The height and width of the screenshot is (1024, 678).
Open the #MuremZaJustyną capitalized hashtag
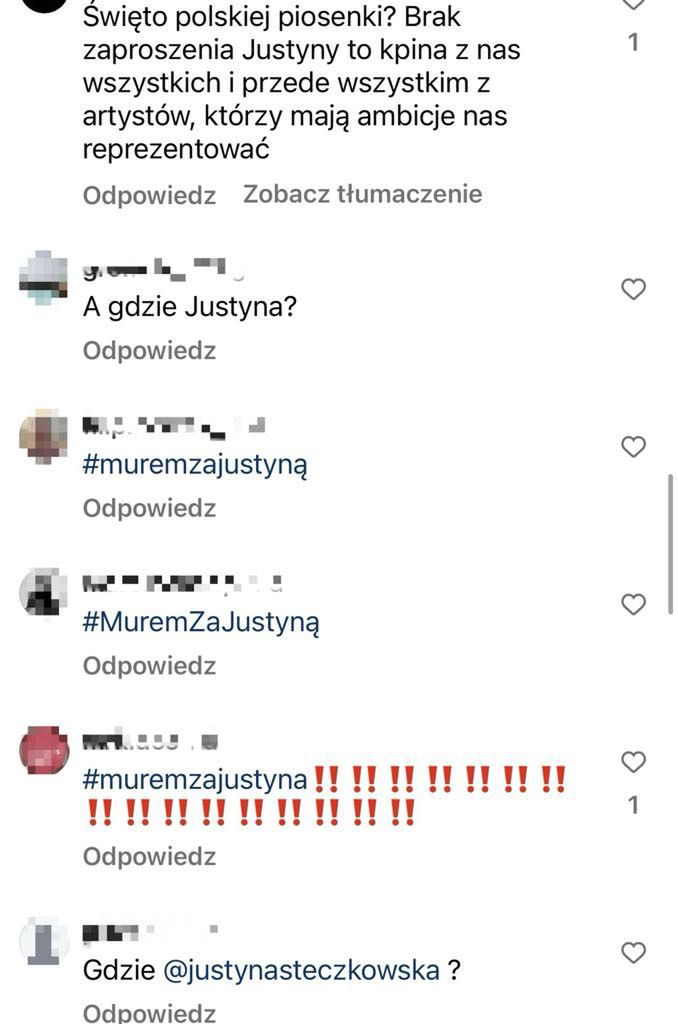pos(201,622)
